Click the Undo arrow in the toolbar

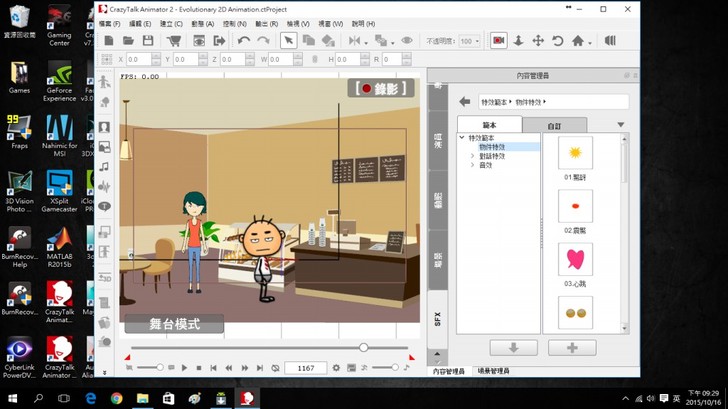point(244,41)
